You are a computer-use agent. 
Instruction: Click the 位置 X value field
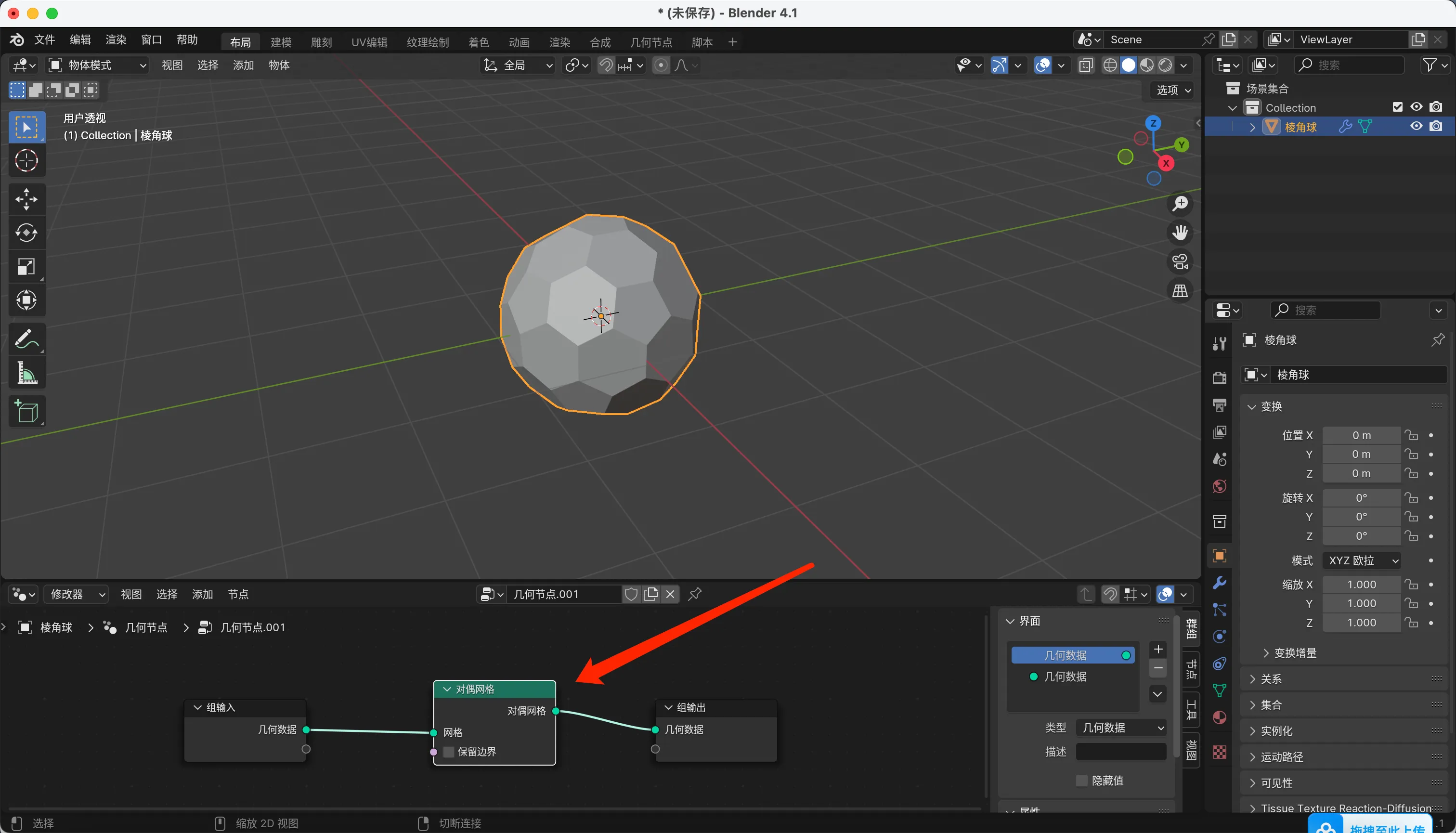(x=1361, y=435)
